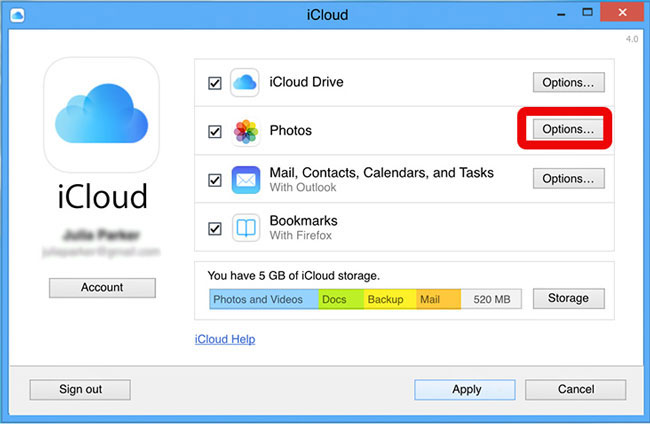Uncheck the Bookmarks checkbox

coord(215,228)
